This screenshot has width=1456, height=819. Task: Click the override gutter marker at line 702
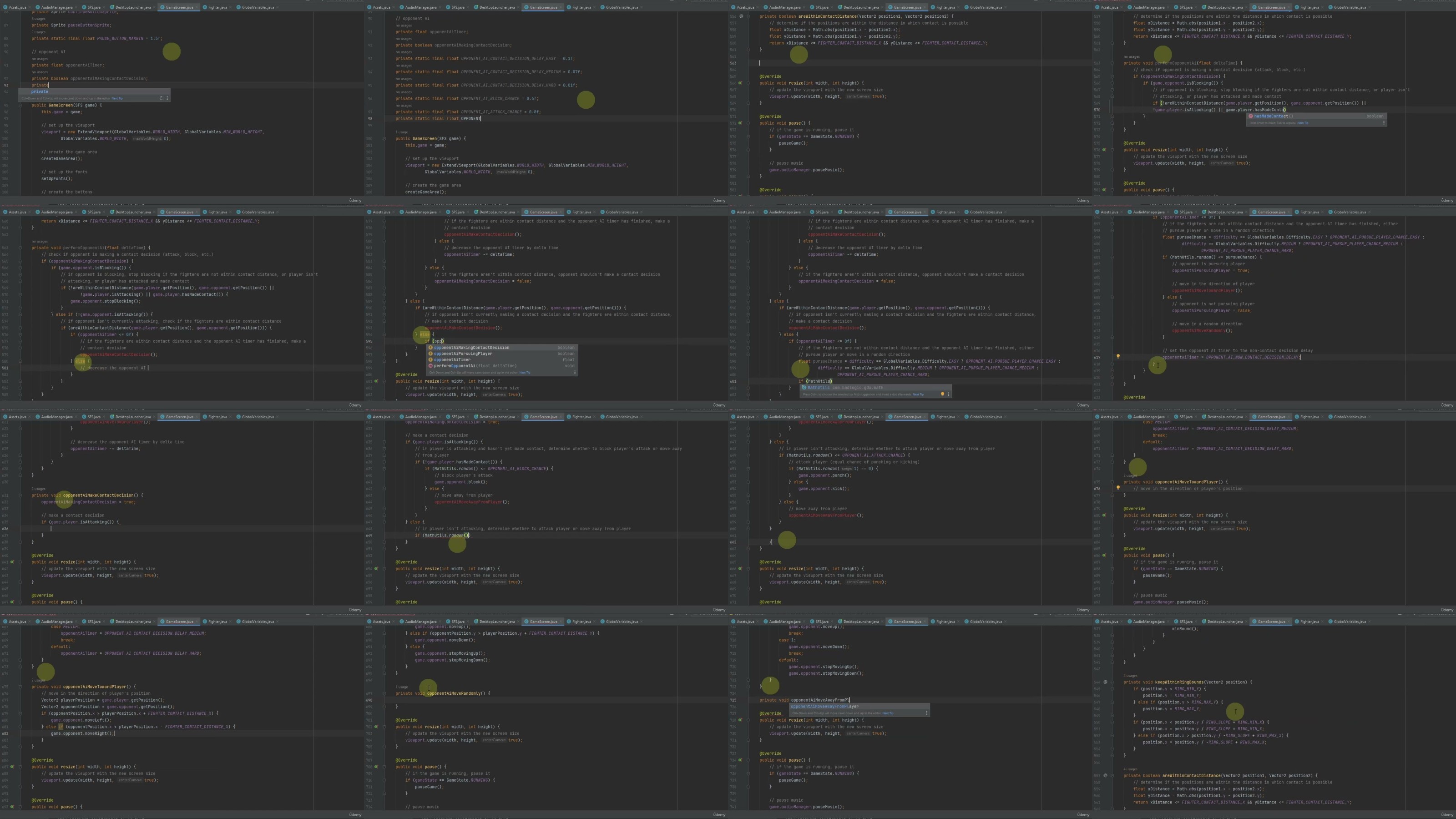pyautogui.click(x=376, y=727)
